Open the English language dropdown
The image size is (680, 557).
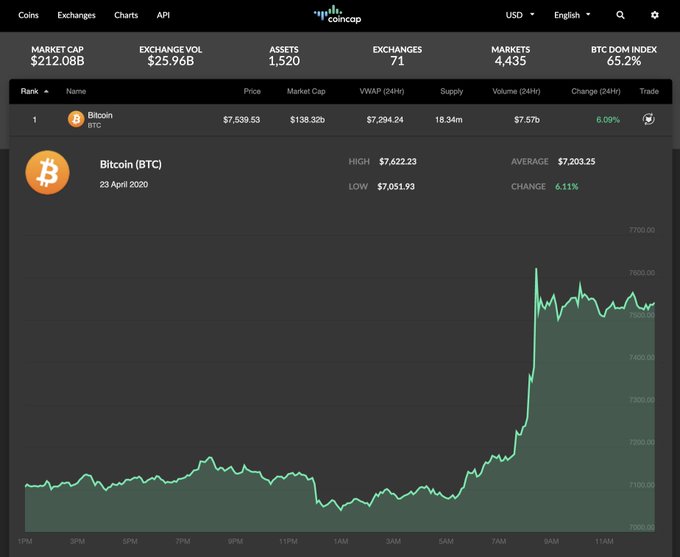572,15
